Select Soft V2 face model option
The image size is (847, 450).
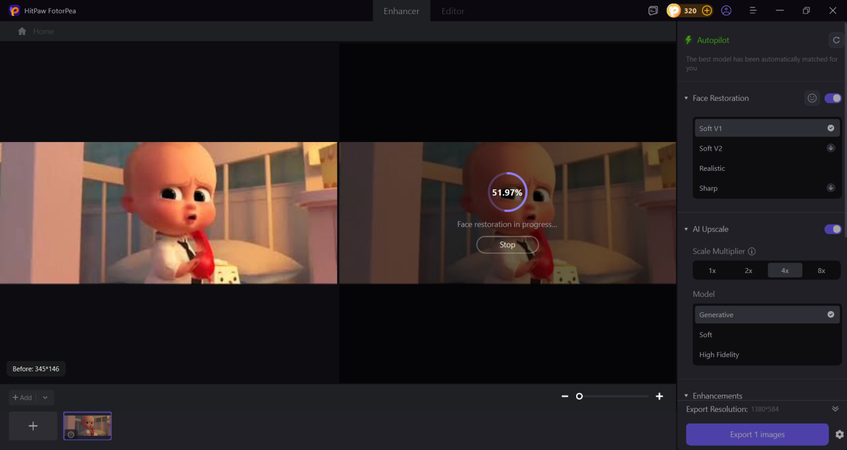click(x=767, y=148)
